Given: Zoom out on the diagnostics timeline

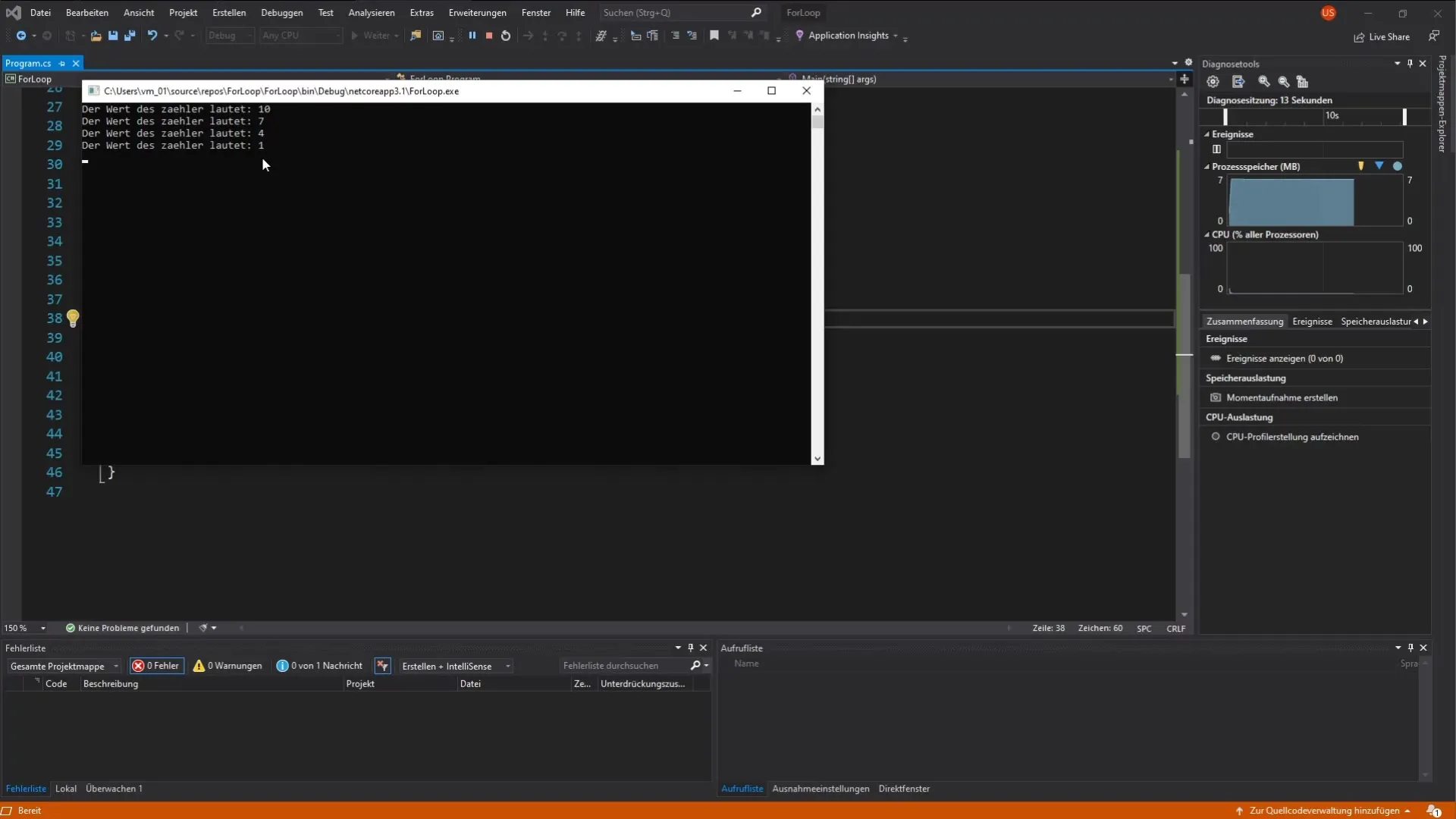Looking at the screenshot, I should coord(1284,82).
